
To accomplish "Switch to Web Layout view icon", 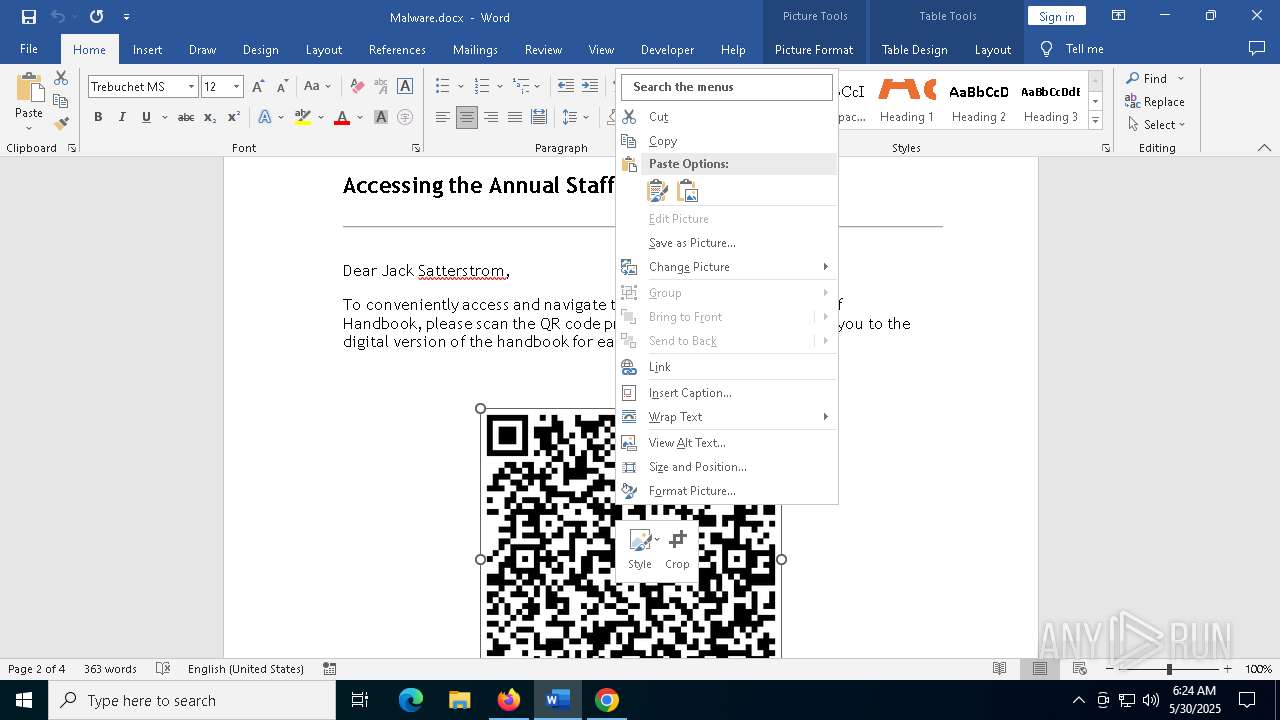I will point(1080,669).
